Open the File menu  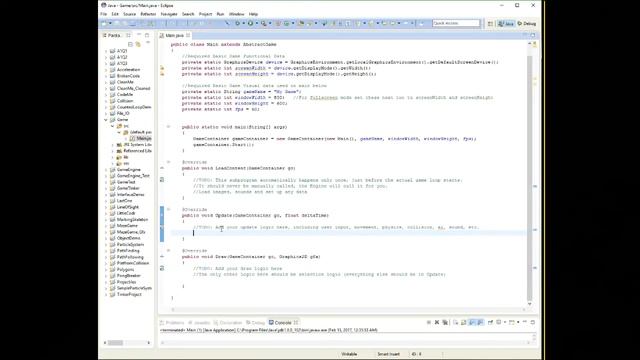pos(104,14)
